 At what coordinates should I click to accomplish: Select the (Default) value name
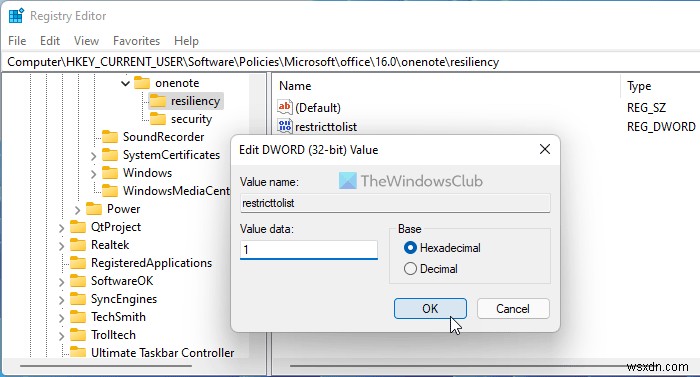click(x=318, y=108)
